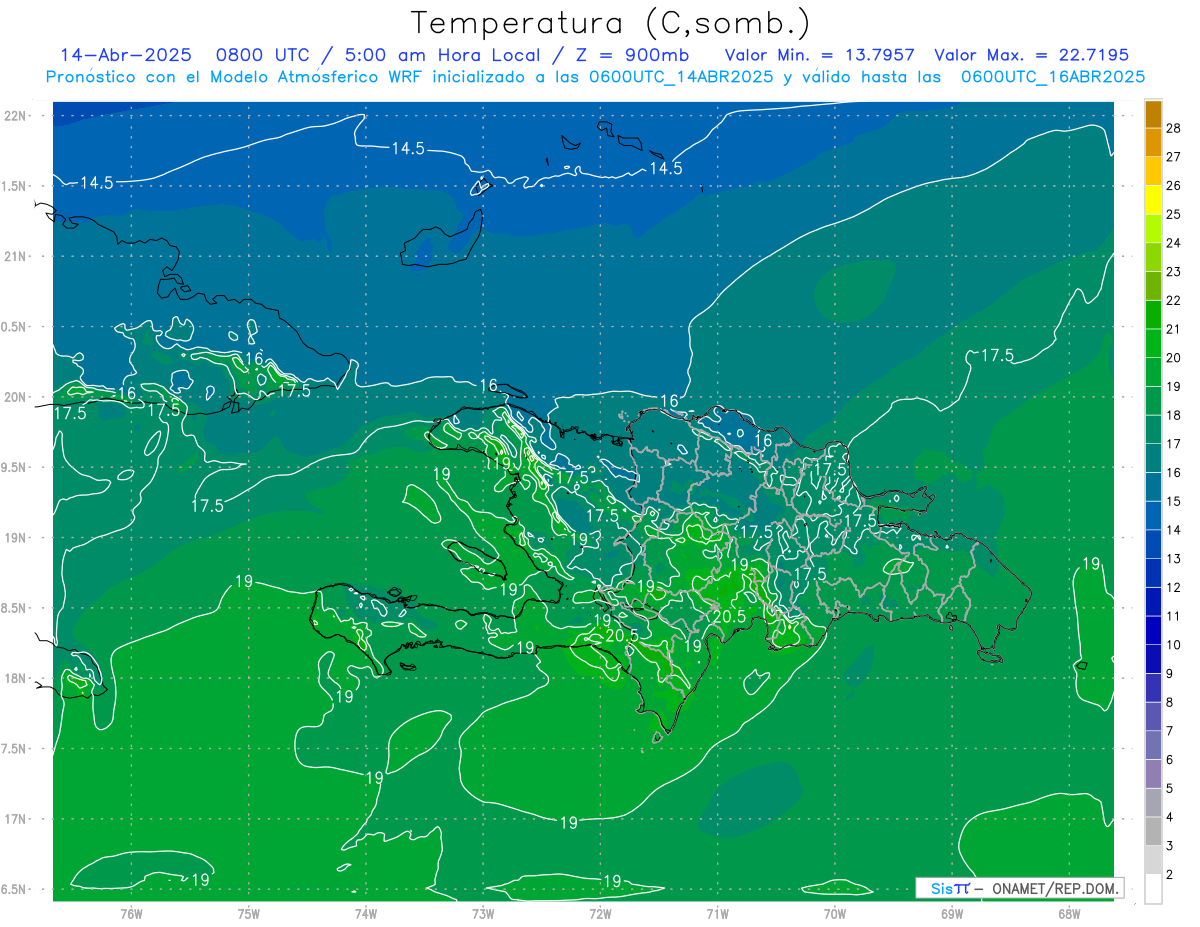Click the '19N' latitude axis label
This screenshot has width=1200, height=927.
pyautogui.click(x=15, y=538)
